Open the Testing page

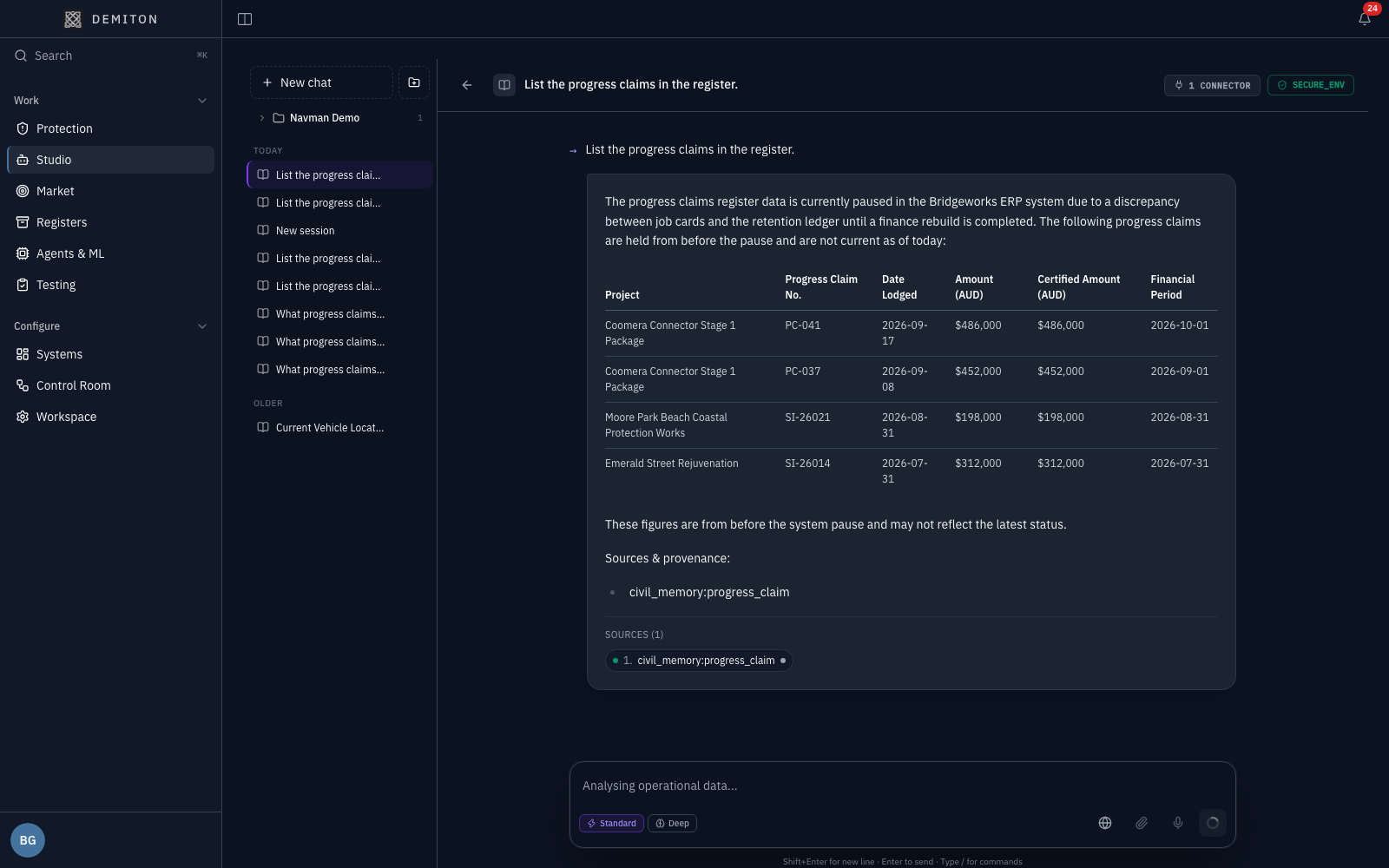(x=110, y=285)
